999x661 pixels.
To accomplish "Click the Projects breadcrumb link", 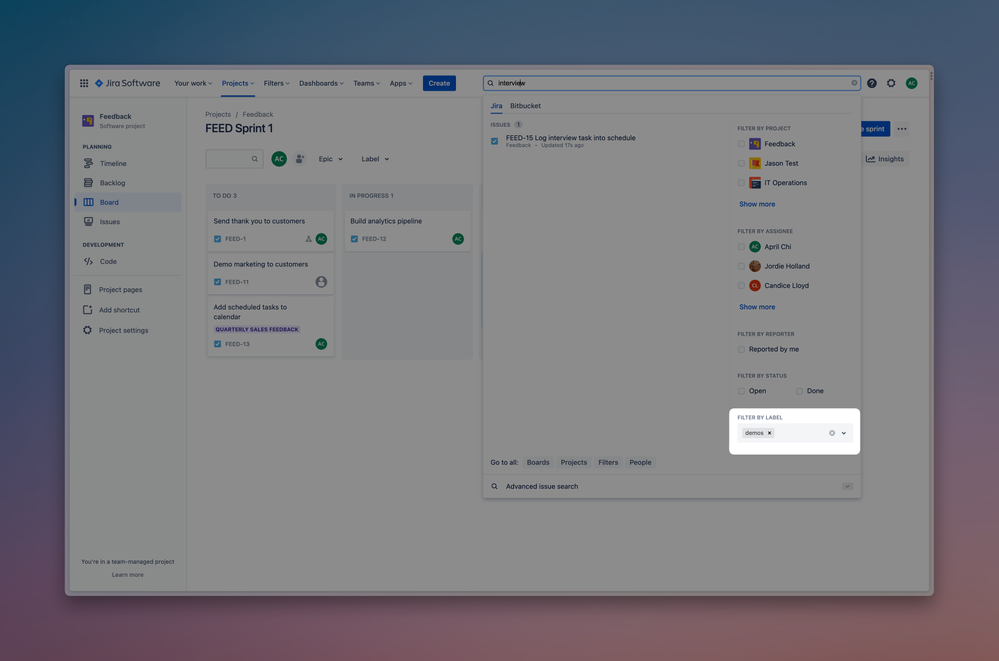I will (x=218, y=115).
